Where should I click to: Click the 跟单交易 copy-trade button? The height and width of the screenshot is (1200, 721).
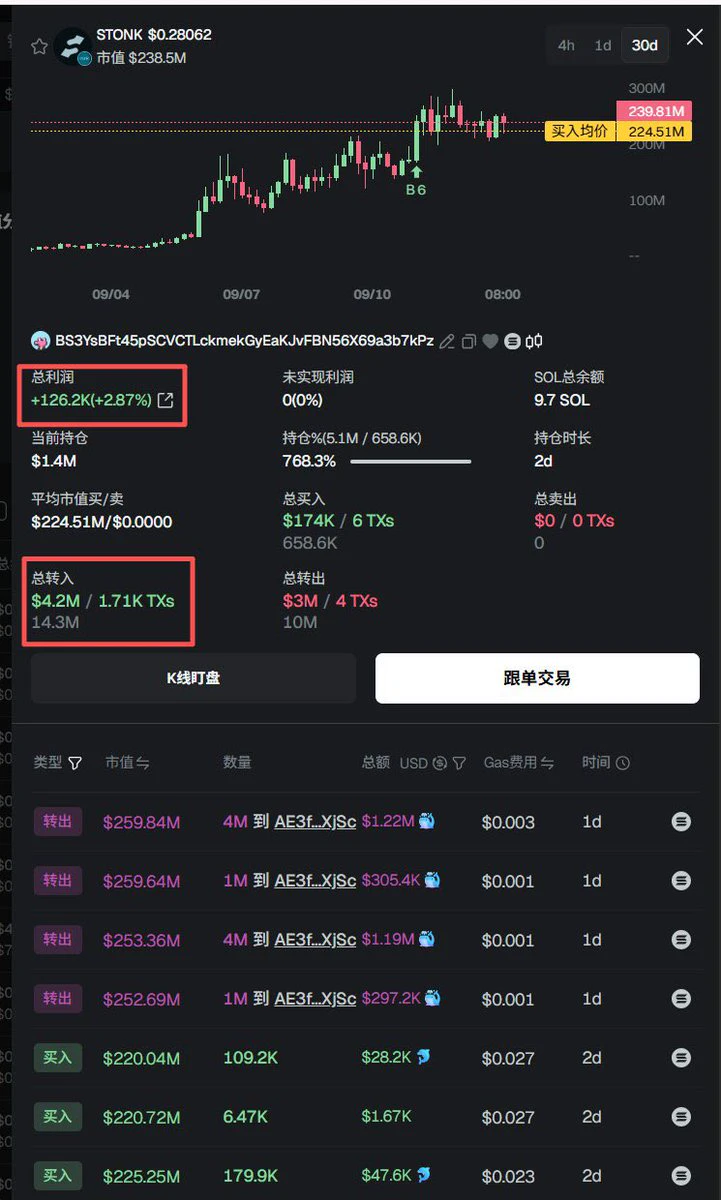[x=537, y=678]
